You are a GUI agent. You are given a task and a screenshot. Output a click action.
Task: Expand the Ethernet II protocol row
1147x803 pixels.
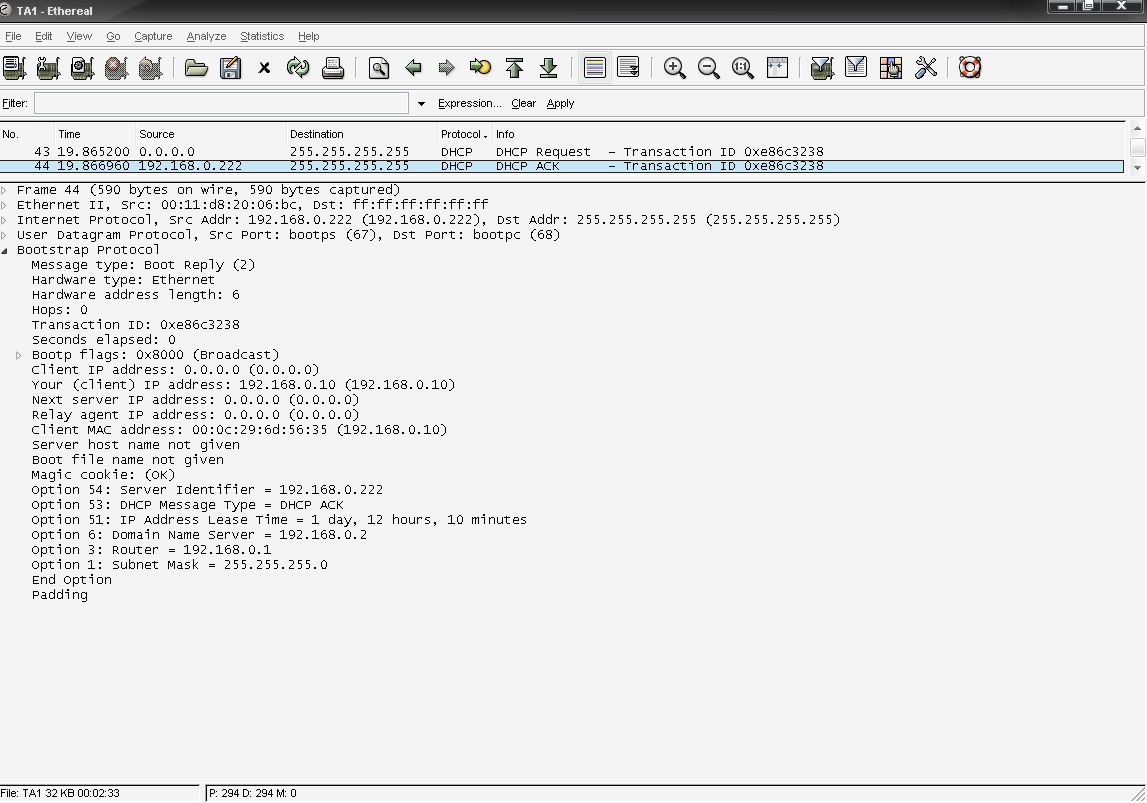[x=6, y=205]
